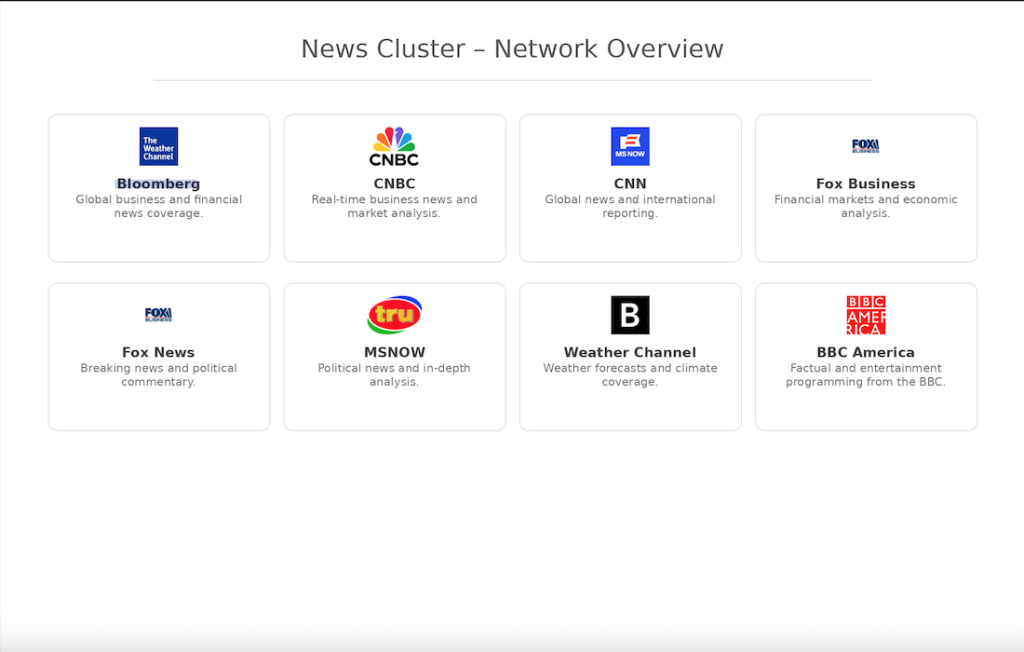Click the logo above the Fox News title
1024x652 pixels.
158,315
